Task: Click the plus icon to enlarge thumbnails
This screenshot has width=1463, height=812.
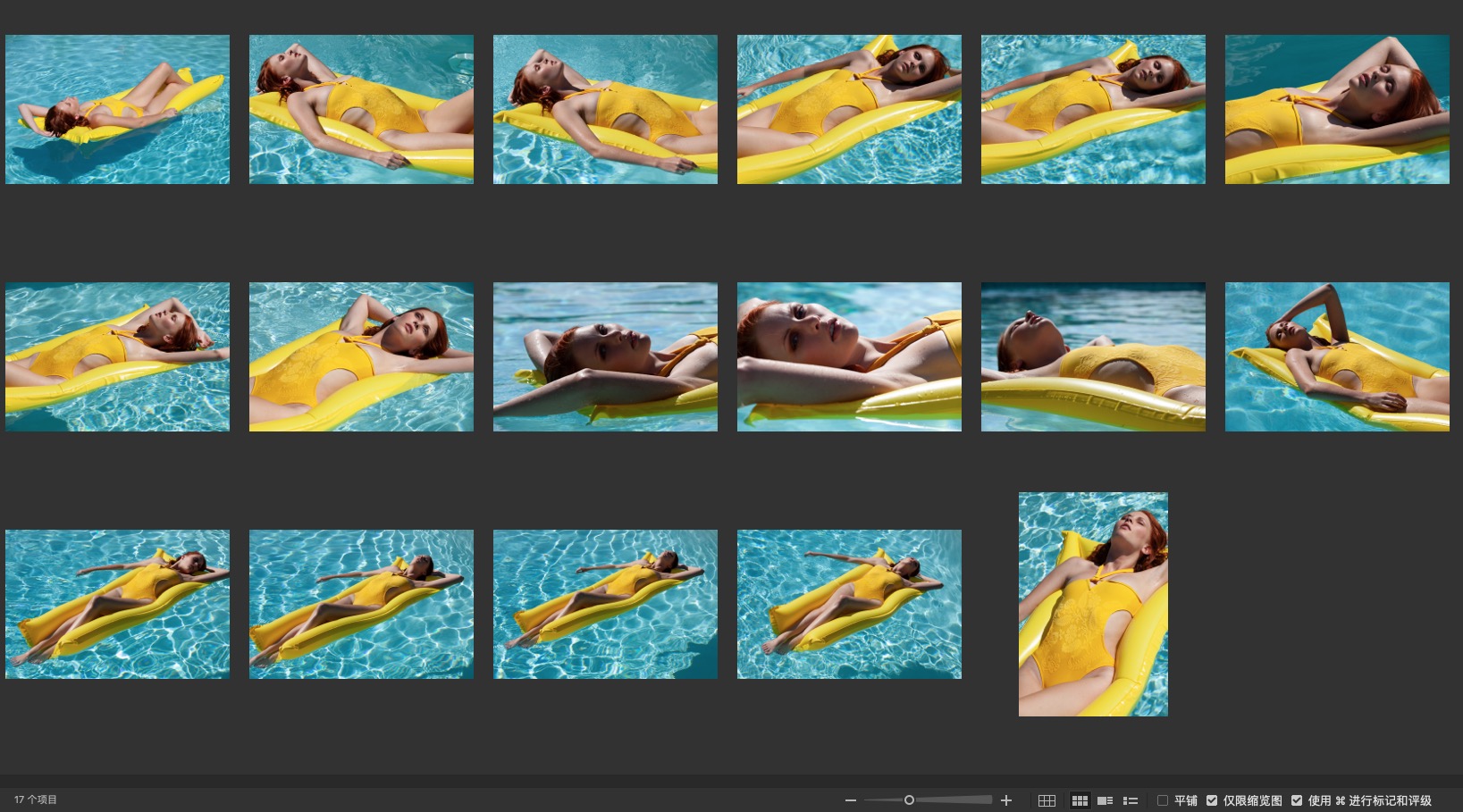Action: [1006, 800]
